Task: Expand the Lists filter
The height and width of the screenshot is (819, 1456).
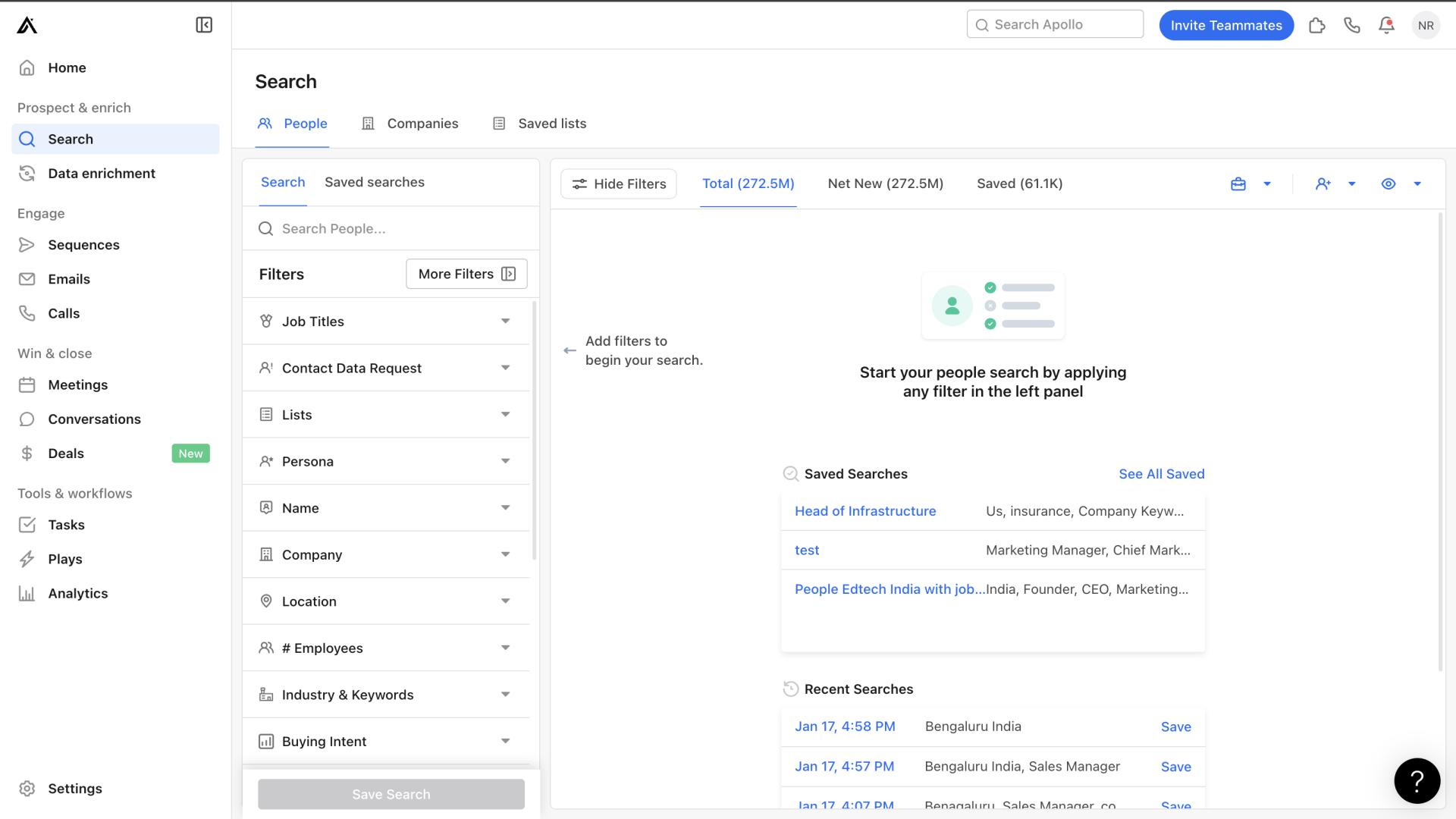Action: [x=386, y=414]
